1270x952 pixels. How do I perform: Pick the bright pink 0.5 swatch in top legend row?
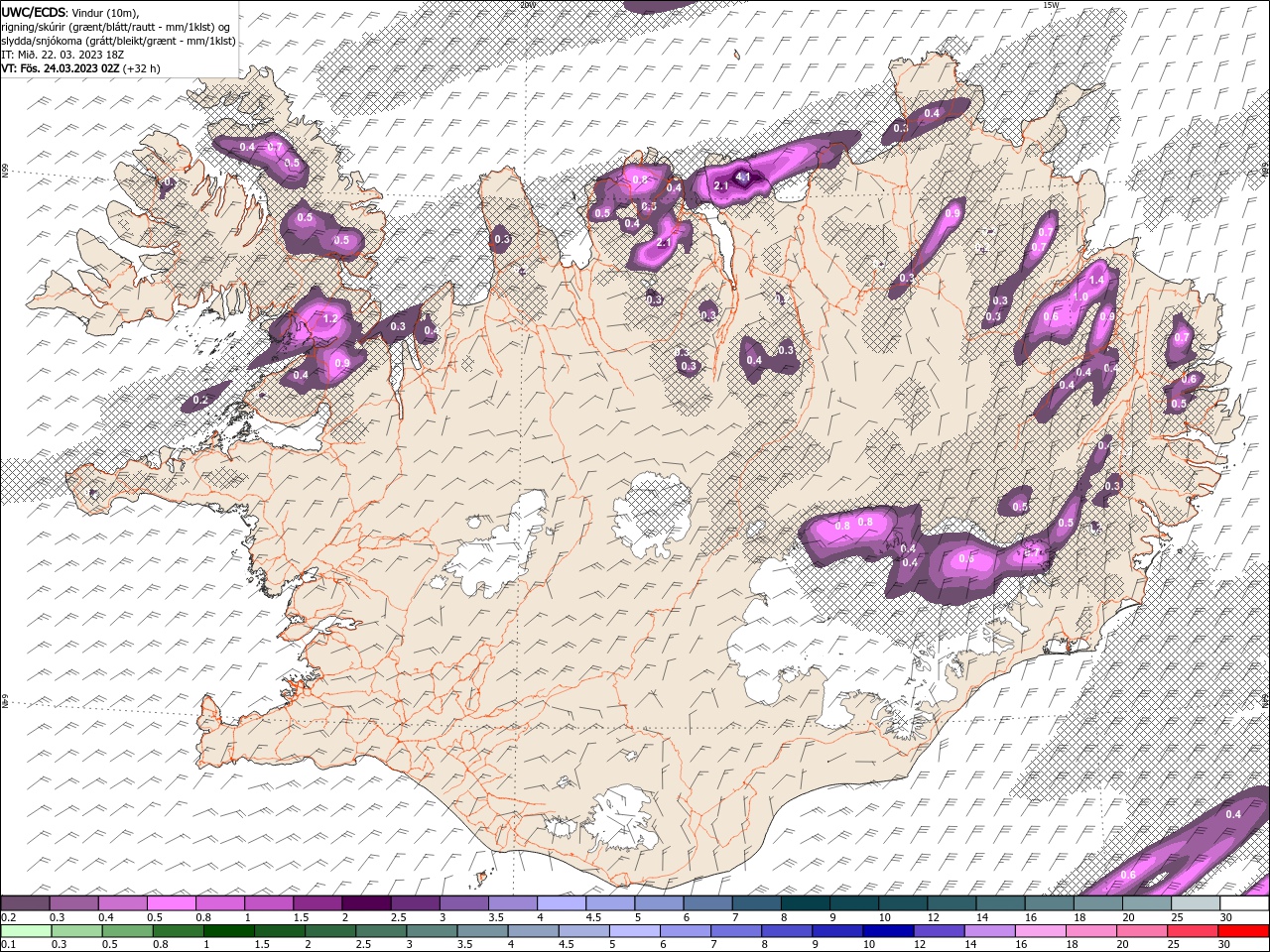[172, 903]
